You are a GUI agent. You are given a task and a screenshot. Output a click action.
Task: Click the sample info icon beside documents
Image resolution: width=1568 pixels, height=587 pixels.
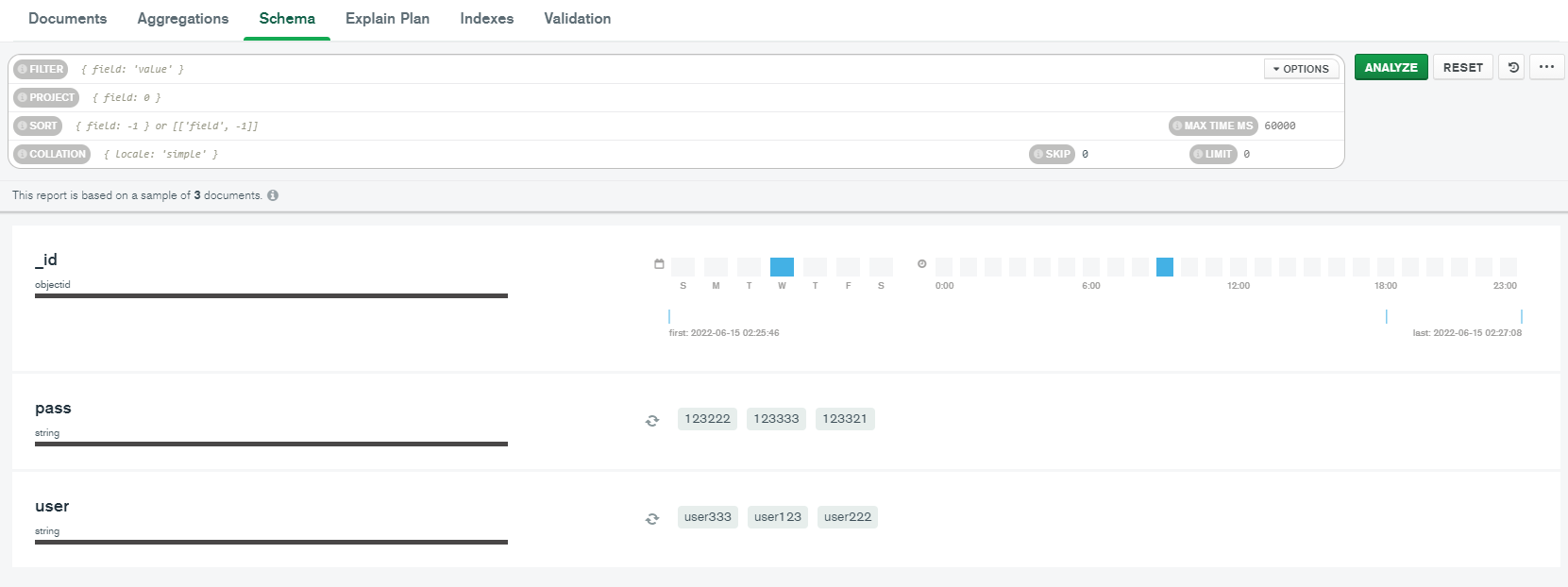[x=273, y=195]
